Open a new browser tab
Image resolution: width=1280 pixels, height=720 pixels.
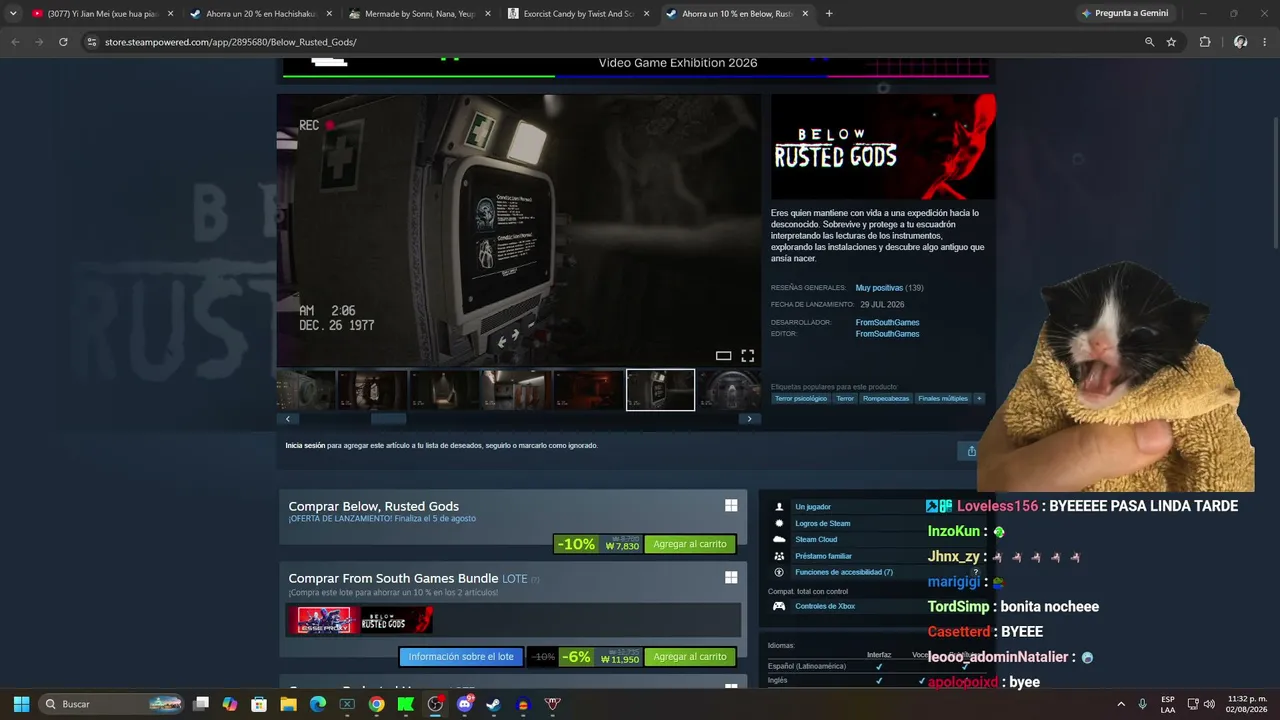(829, 14)
